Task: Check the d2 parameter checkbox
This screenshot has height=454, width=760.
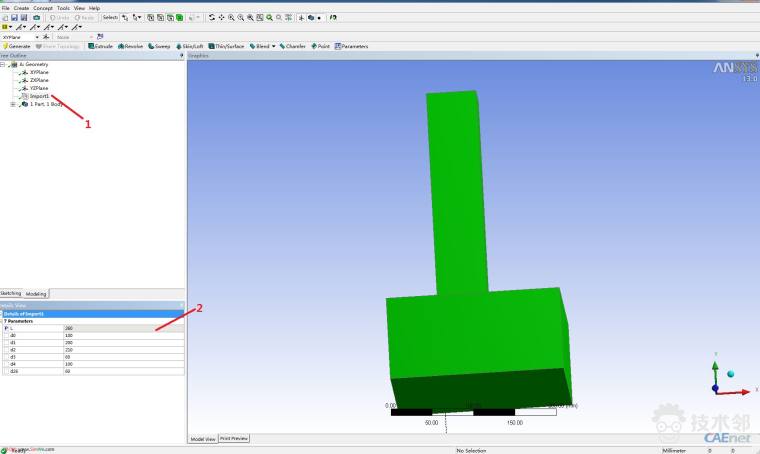Action: 6,349
